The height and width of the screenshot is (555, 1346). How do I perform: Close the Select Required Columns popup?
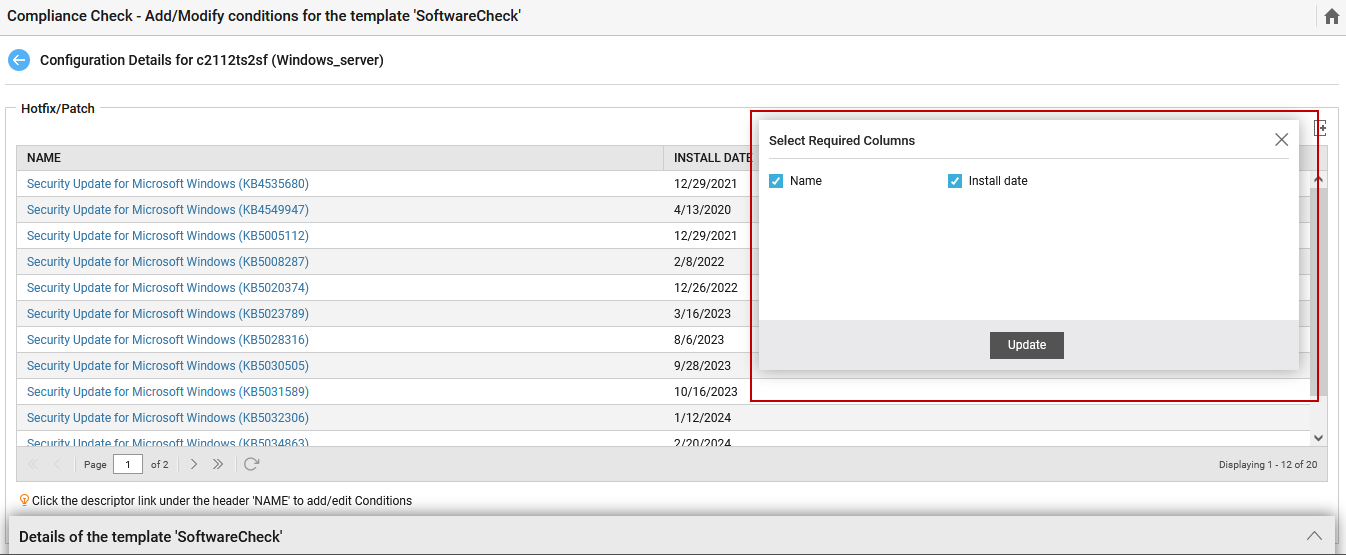coord(1281,140)
